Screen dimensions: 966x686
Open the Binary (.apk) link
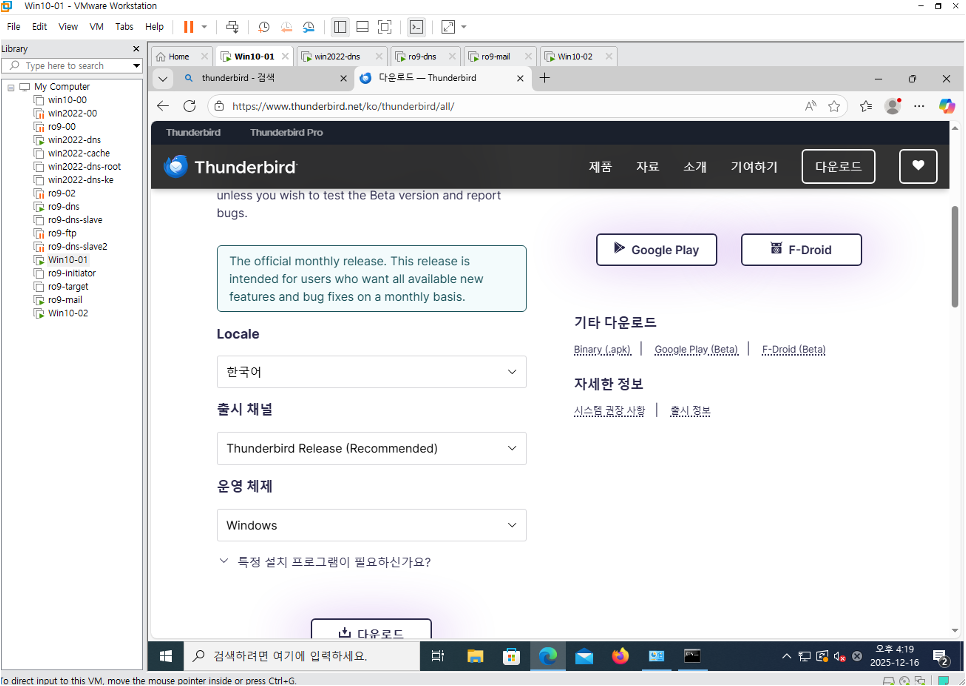602,349
